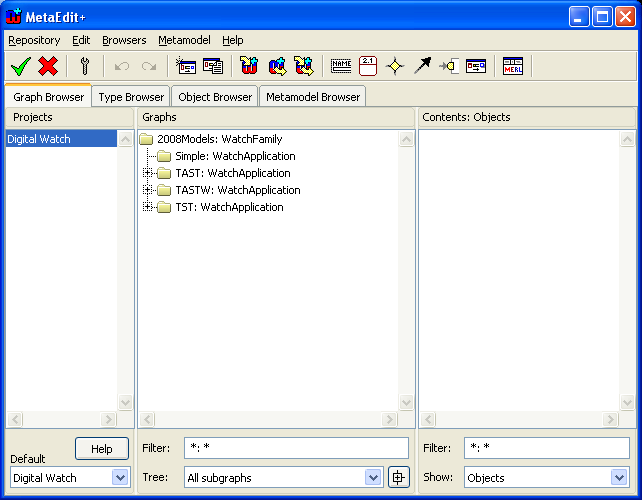Click the 2.1 numbered toolbar icon
Image resolution: width=642 pixels, height=500 pixels.
[367, 66]
